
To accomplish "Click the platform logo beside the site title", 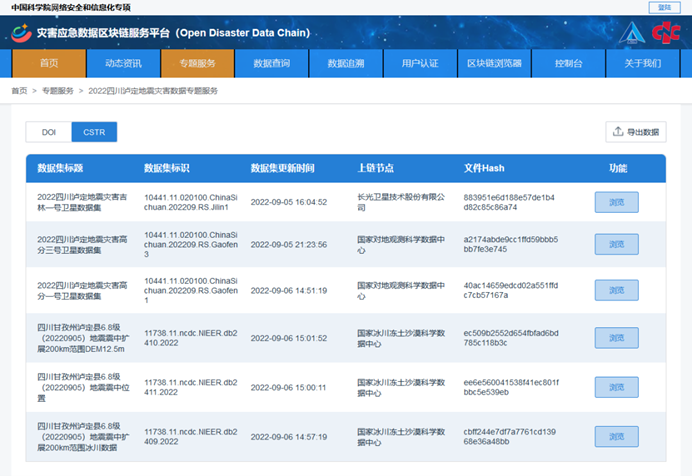I will [20, 33].
